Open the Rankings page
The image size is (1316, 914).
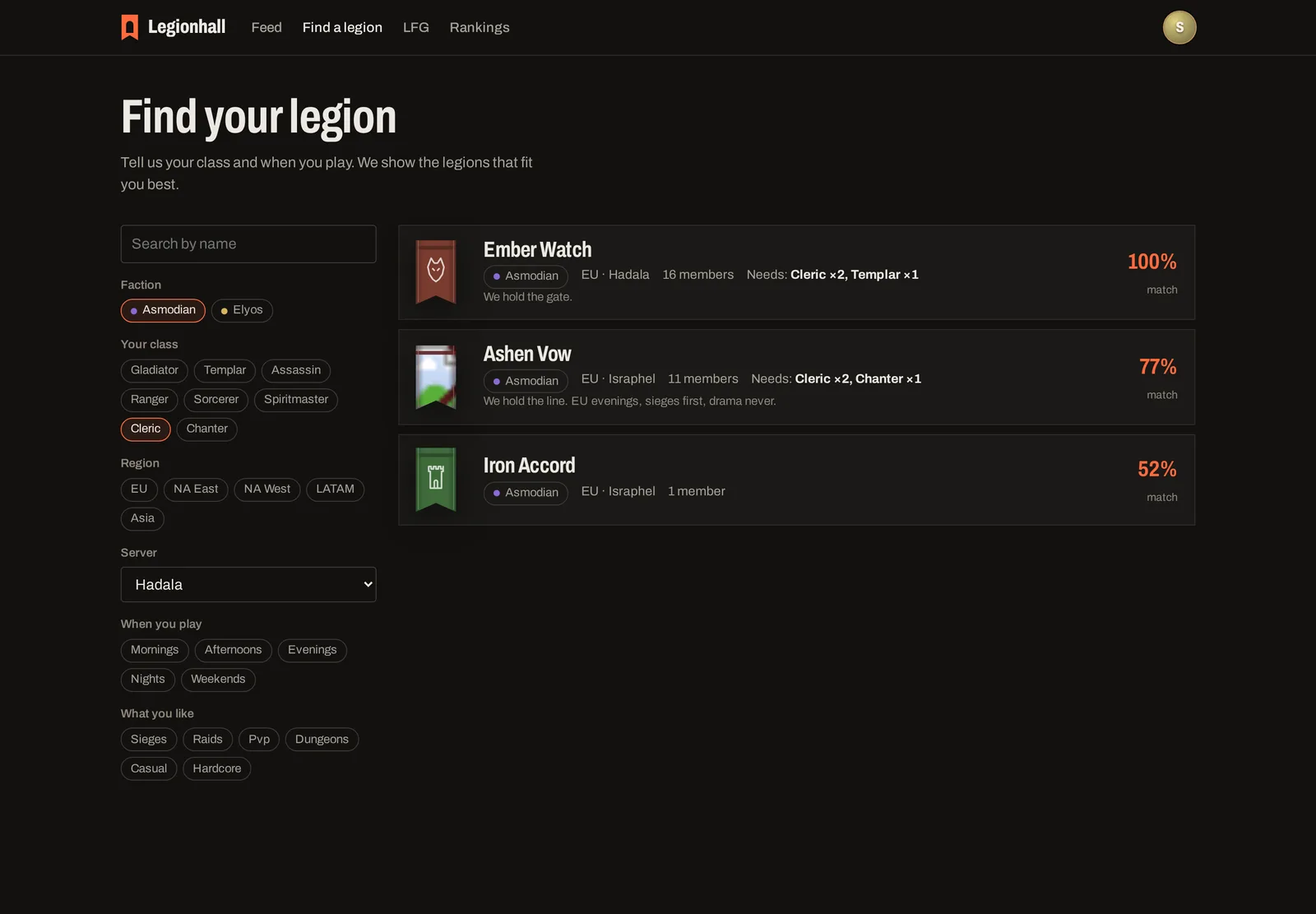(x=480, y=27)
